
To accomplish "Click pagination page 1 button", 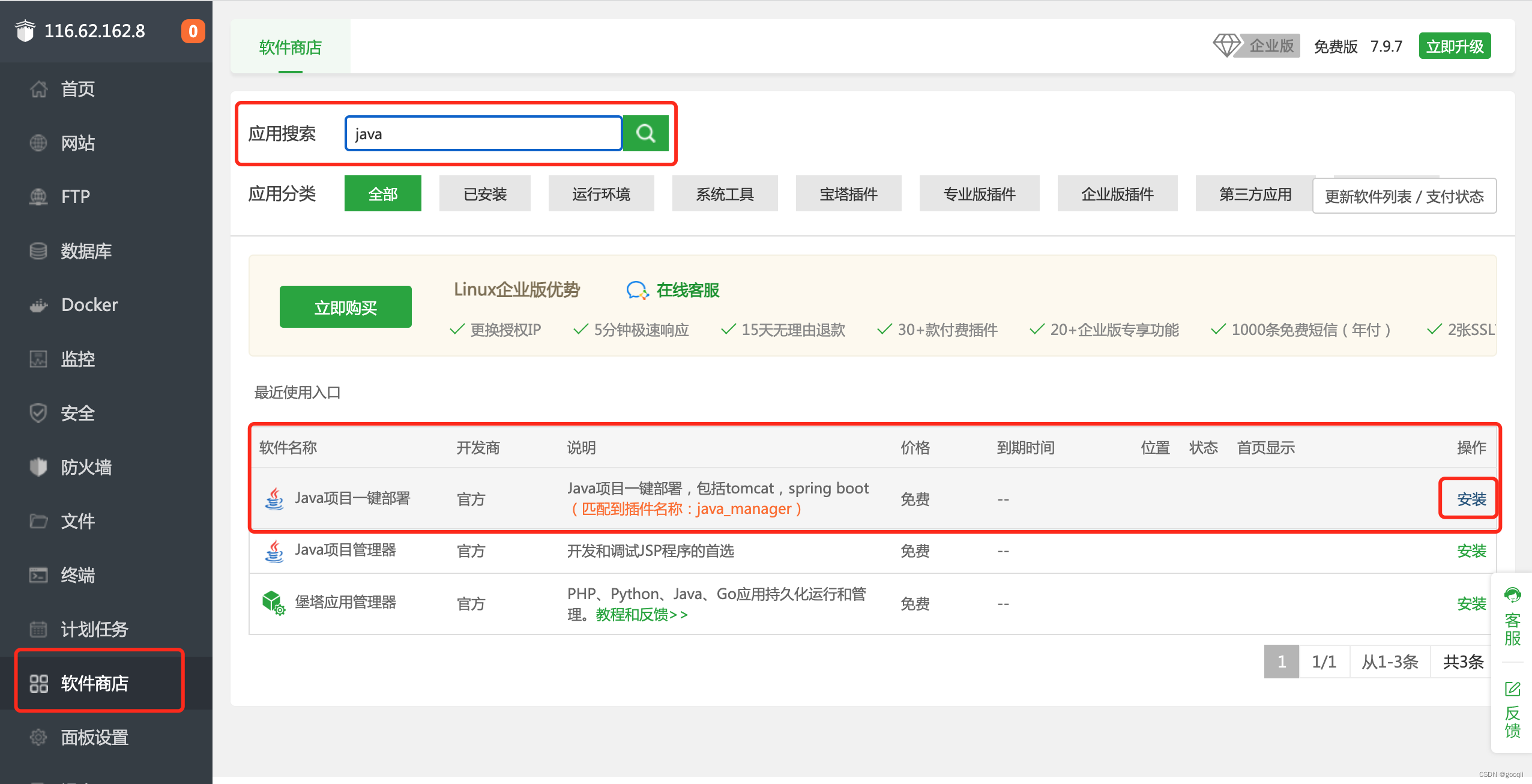I will [x=1282, y=662].
